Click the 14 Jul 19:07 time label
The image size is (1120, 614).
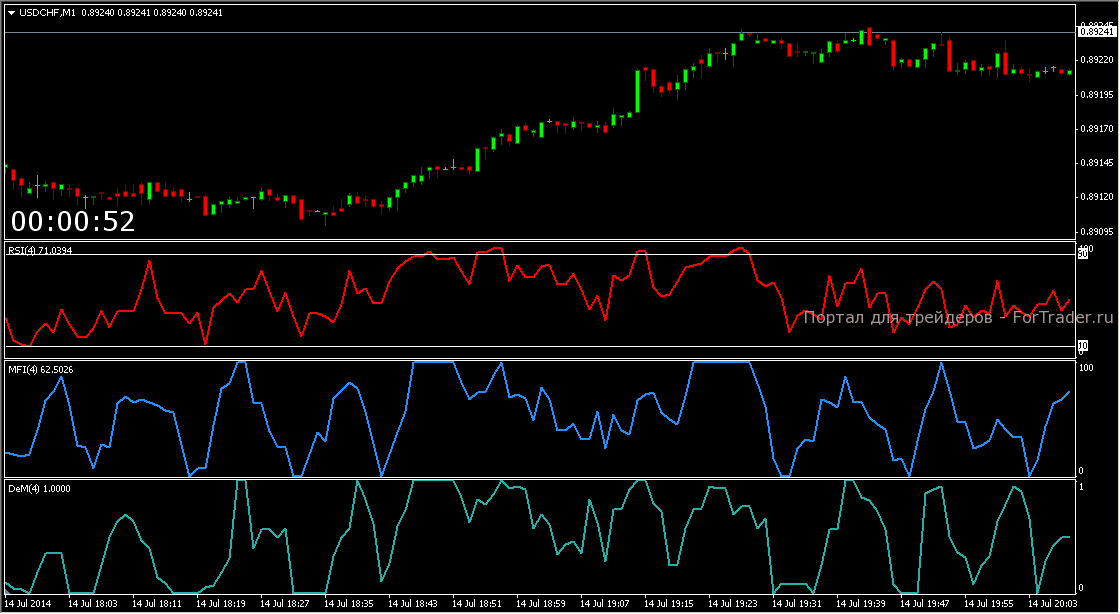coord(606,603)
